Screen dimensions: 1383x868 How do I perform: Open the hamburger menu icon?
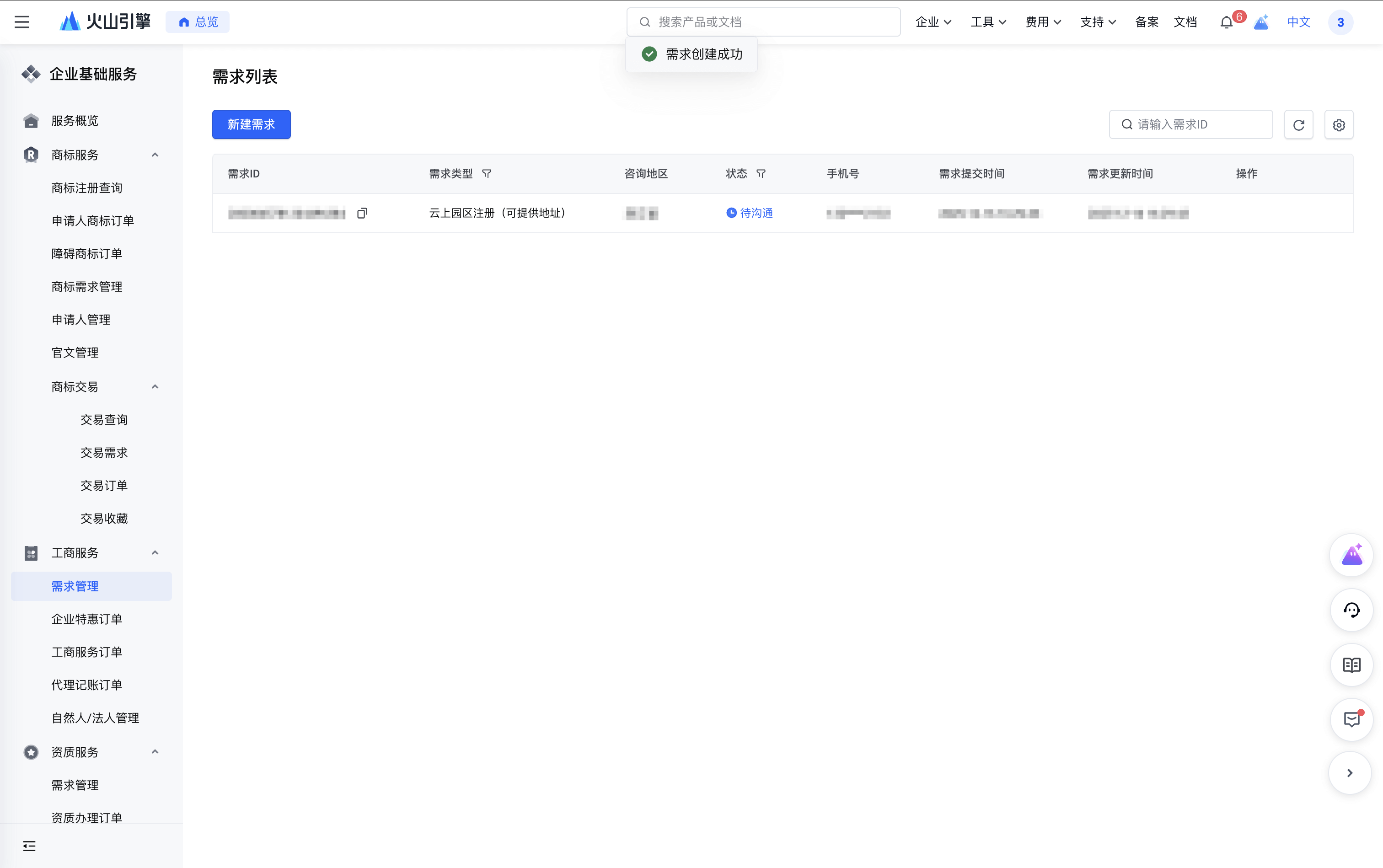coord(22,22)
